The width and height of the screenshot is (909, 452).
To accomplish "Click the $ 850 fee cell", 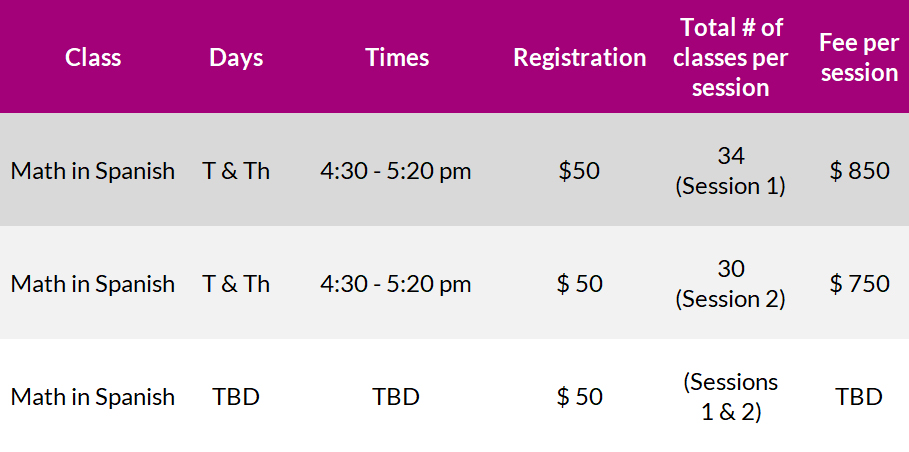I will [x=860, y=171].
